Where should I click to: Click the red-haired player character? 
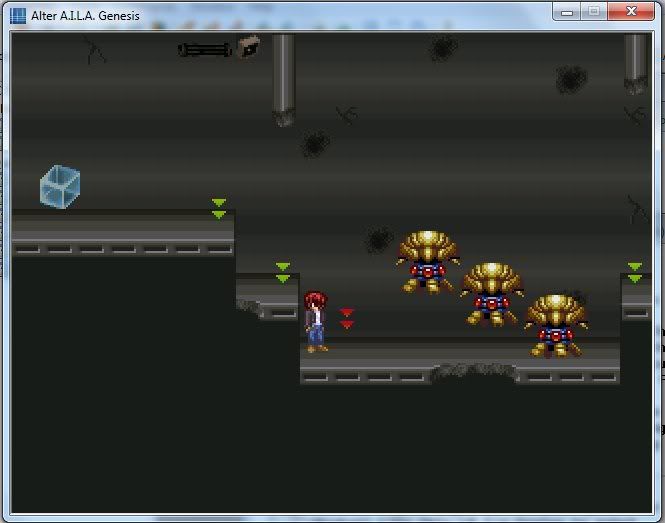click(x=316, y=322)
